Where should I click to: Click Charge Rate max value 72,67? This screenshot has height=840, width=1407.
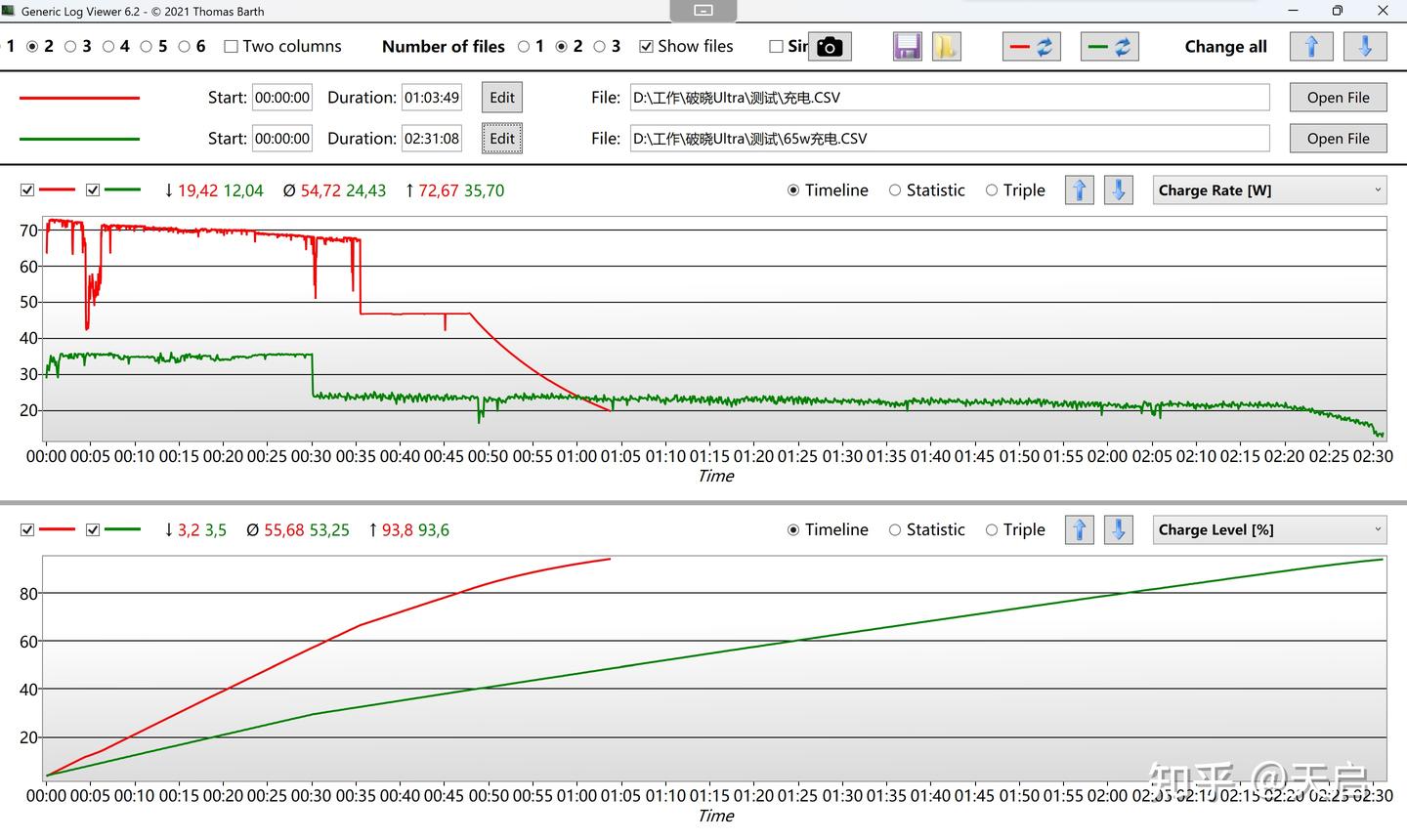coord(438,190)
